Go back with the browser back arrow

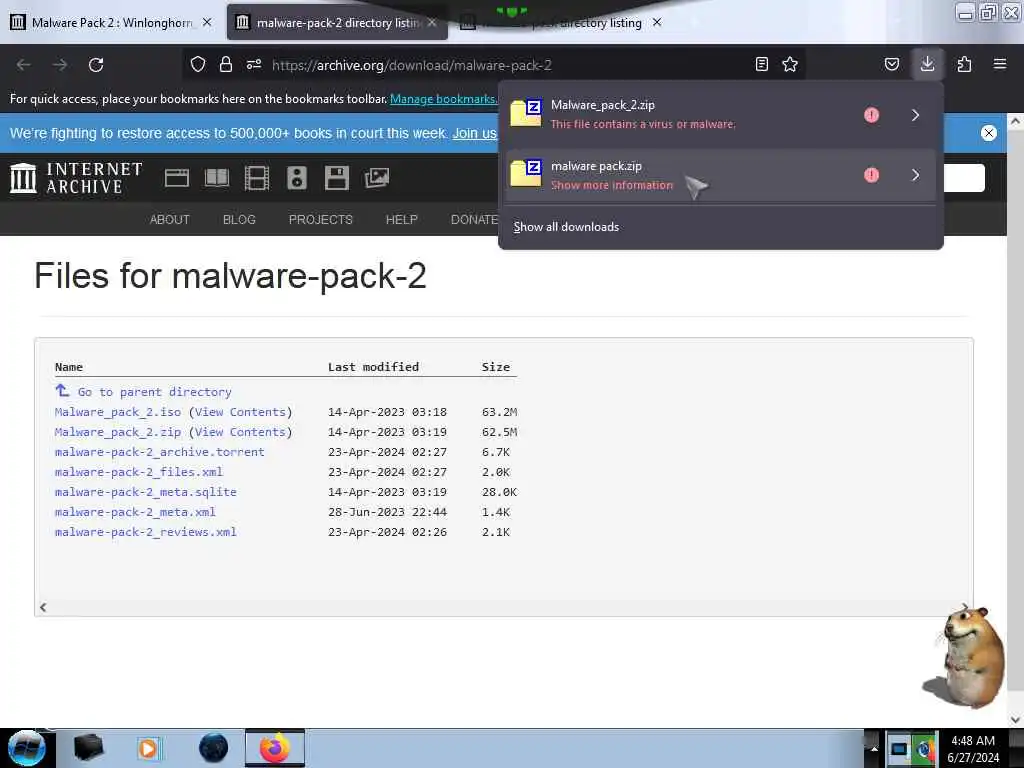click(24, 65)
